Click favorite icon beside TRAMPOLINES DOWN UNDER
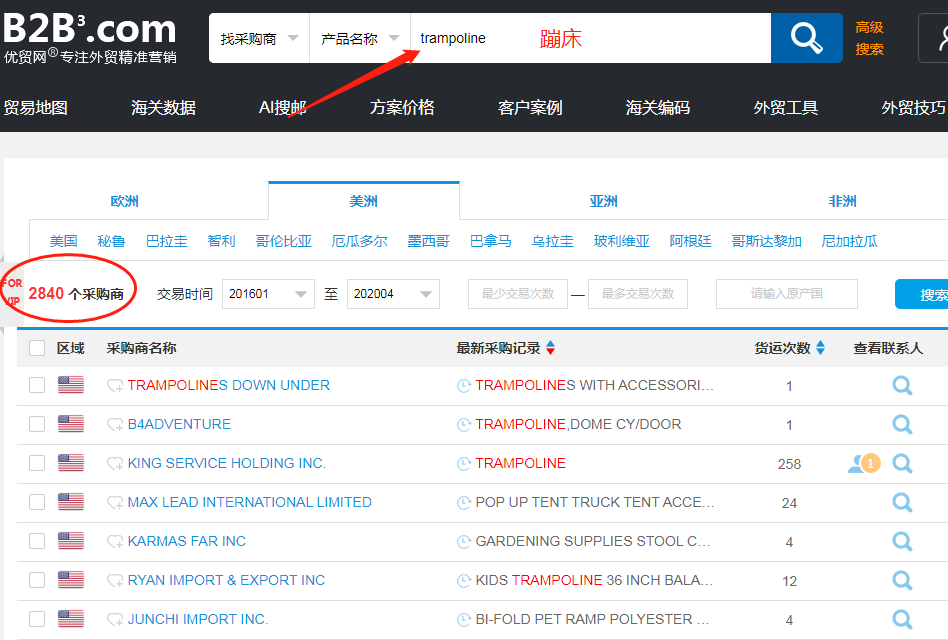Image resolution: width=948 pixels, height=640 pixels. [x=115, y=386]
